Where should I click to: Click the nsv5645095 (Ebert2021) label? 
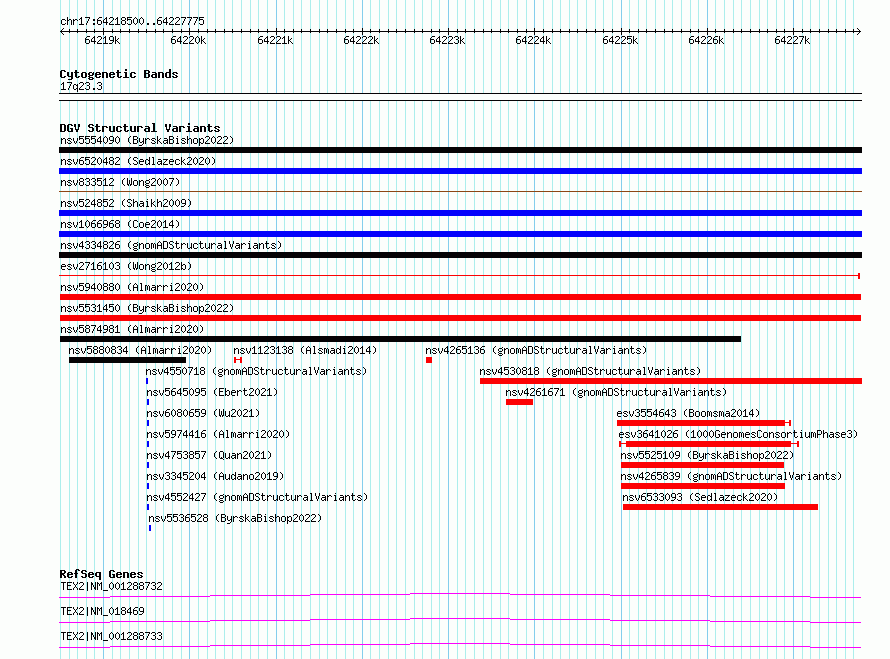pyautogui.click(x=212, y=392)
